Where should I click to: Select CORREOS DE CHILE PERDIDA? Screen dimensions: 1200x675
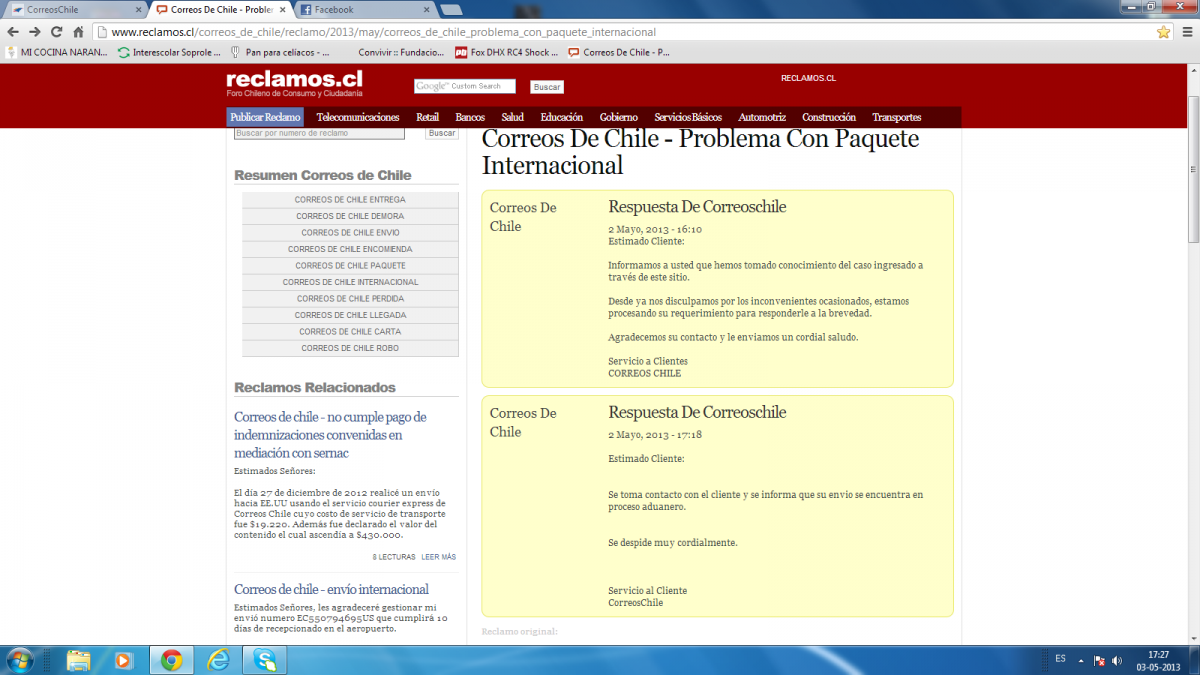point(350,299)
